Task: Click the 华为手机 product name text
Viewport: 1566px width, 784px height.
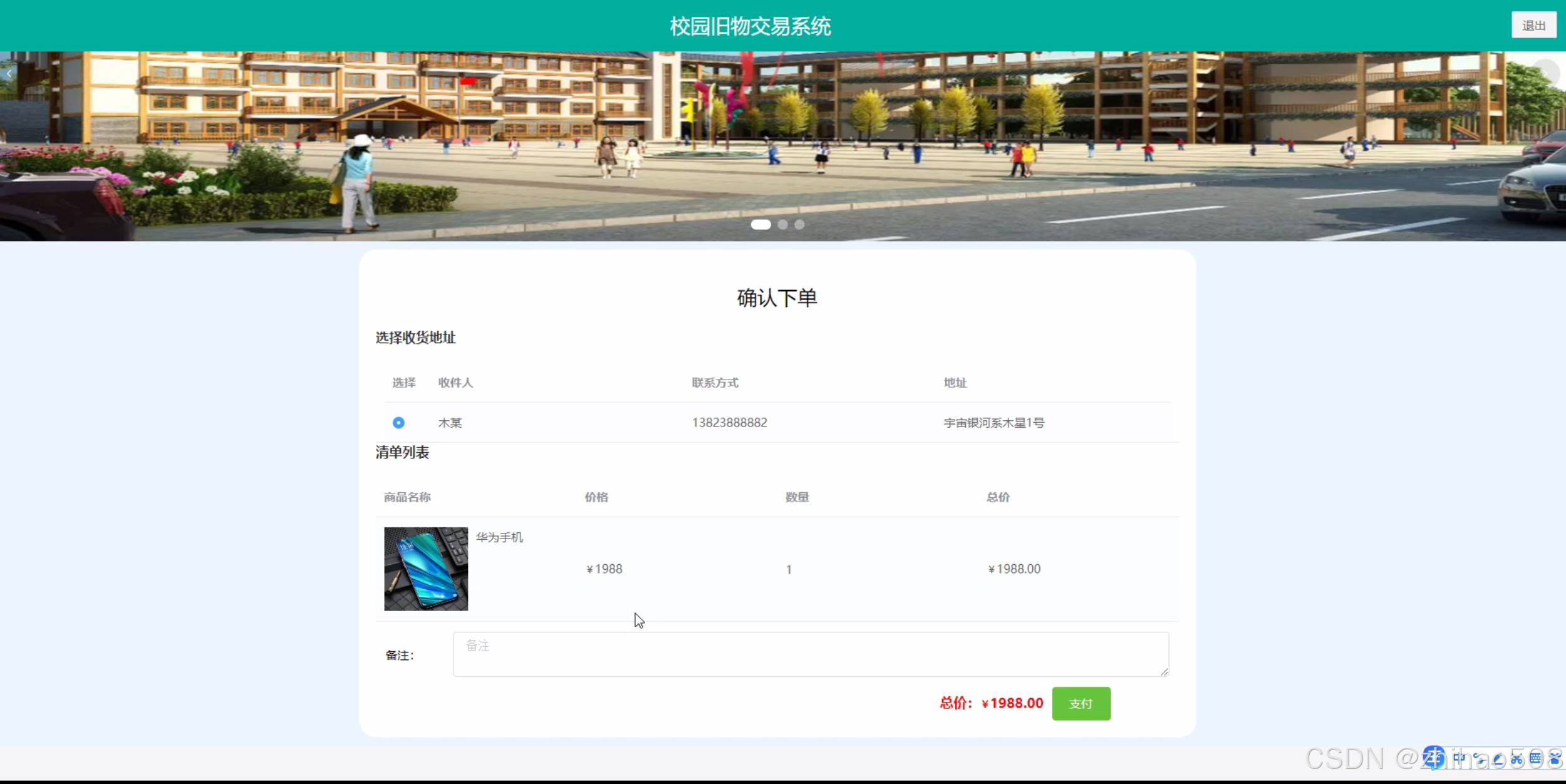Action: (499, 537)
